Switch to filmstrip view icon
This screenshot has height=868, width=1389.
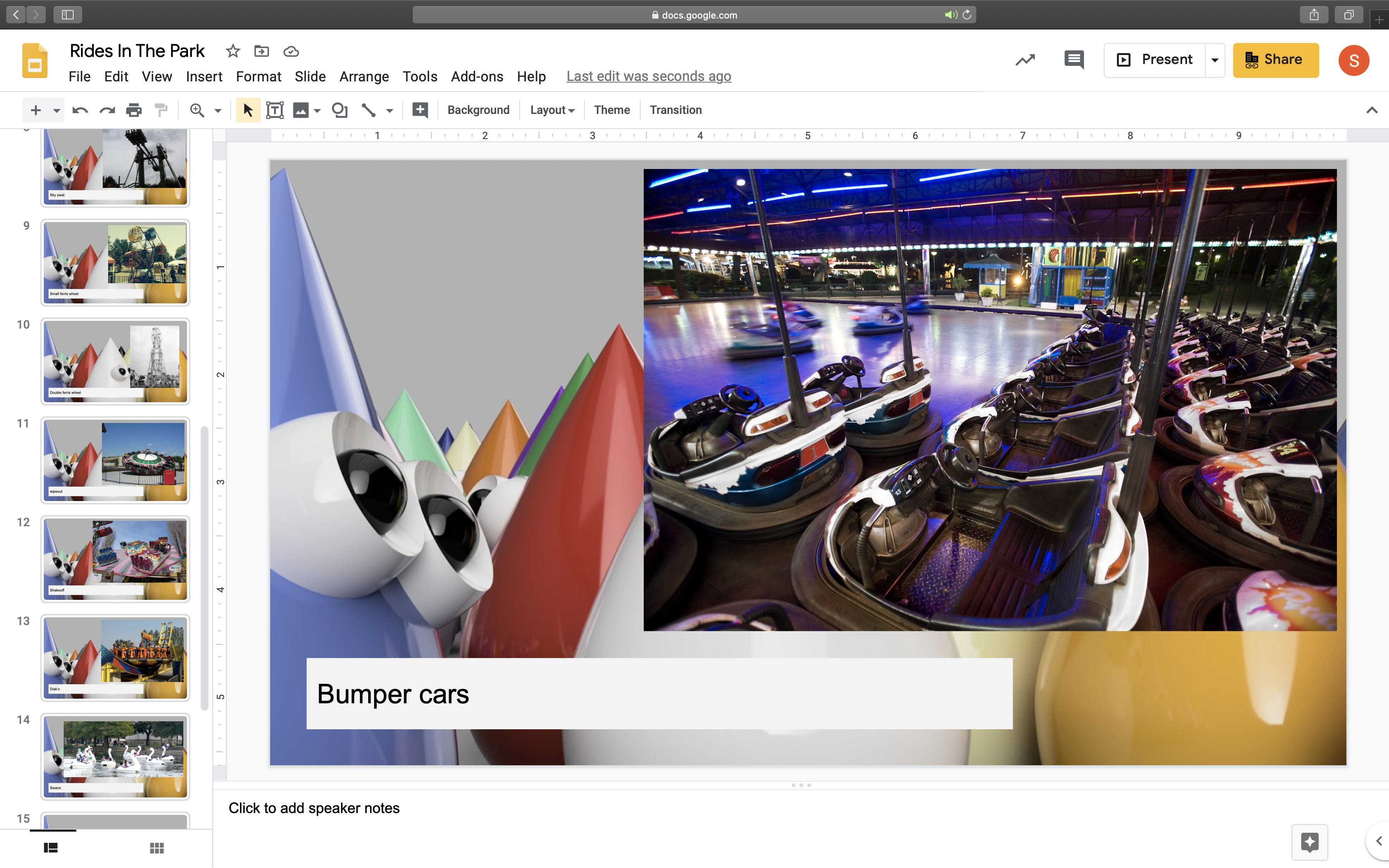50,848
